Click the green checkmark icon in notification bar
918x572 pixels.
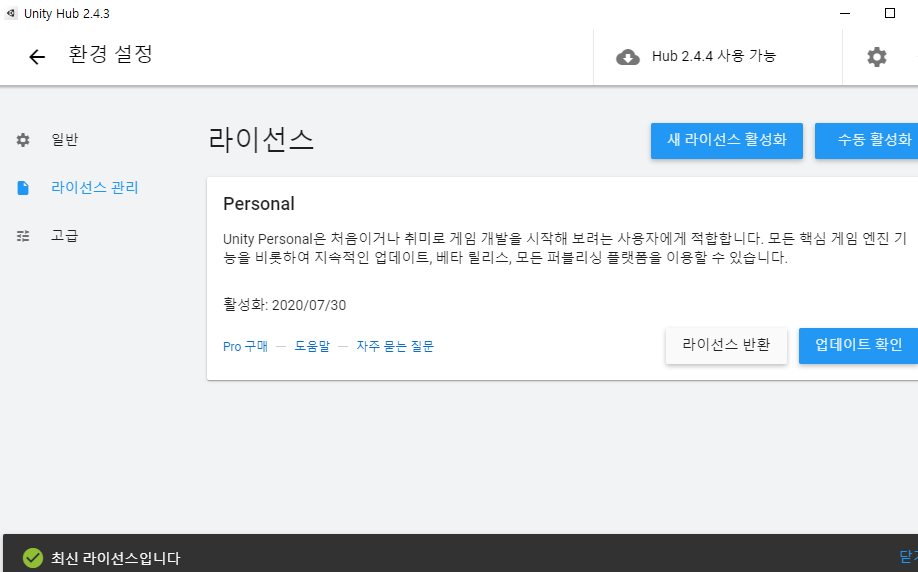[x=33, y=558]
